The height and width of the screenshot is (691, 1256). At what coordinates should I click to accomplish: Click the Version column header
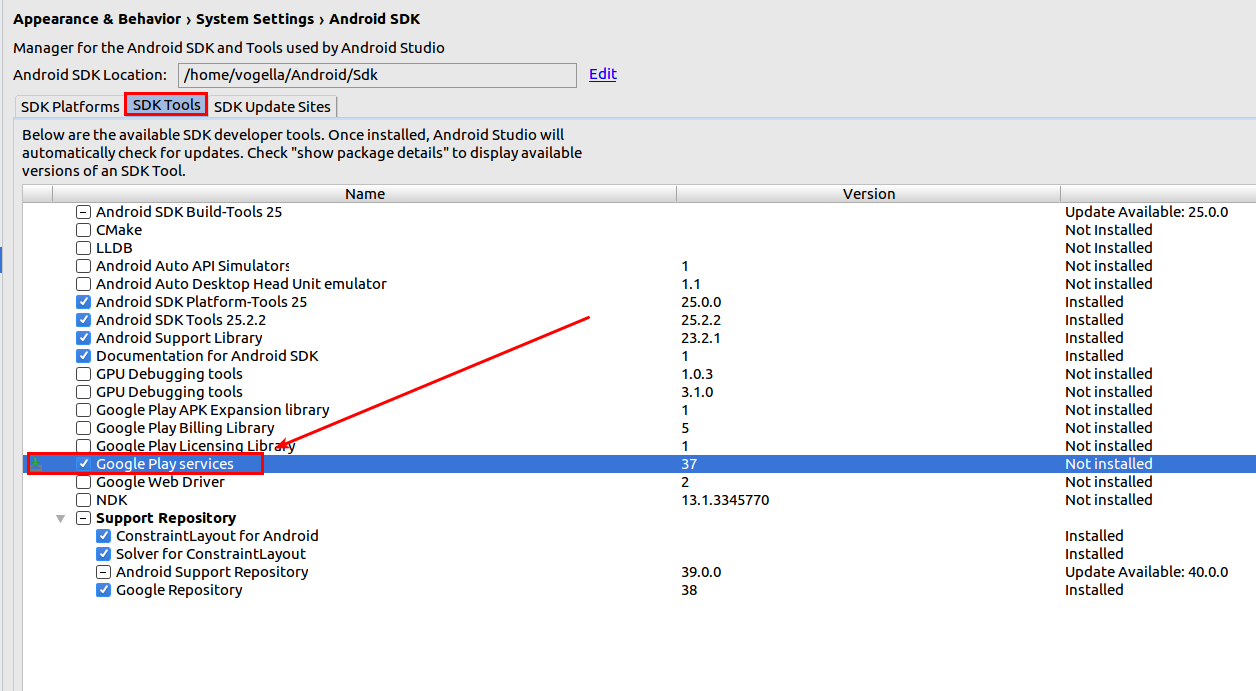pyautogui.click(x=869, y=194)
